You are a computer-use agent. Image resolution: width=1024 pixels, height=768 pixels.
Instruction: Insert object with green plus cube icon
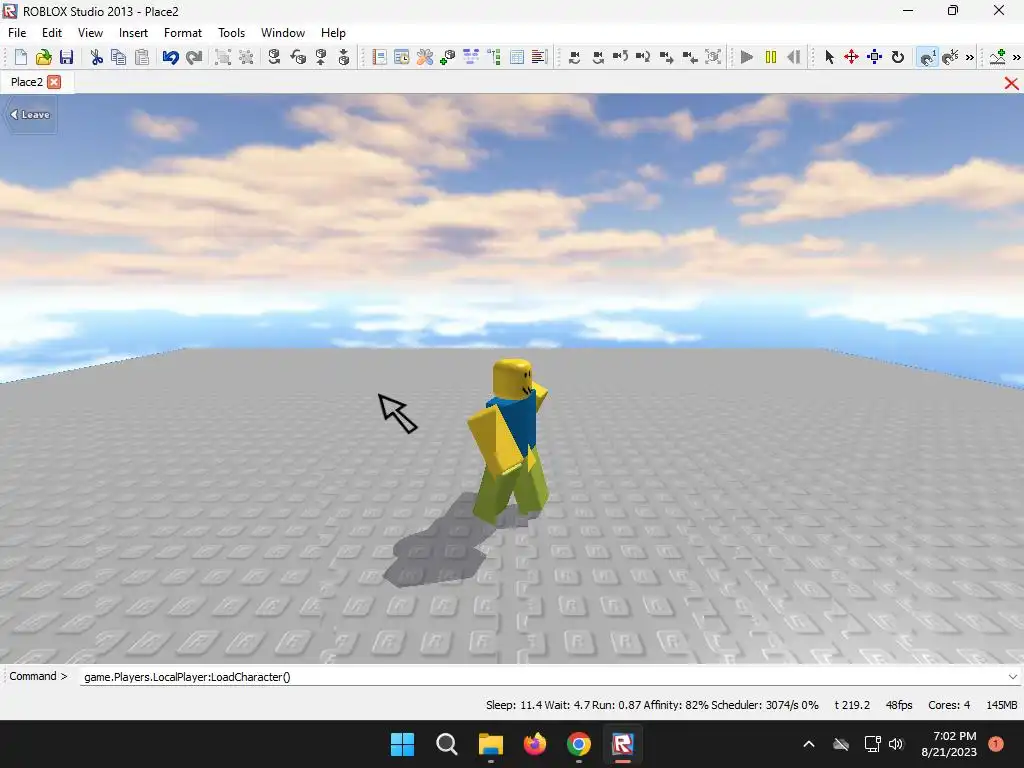point(447,57)
